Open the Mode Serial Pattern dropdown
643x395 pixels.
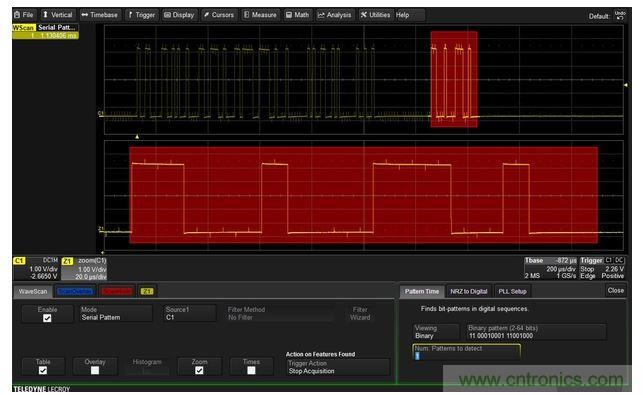tap(115, 313)
